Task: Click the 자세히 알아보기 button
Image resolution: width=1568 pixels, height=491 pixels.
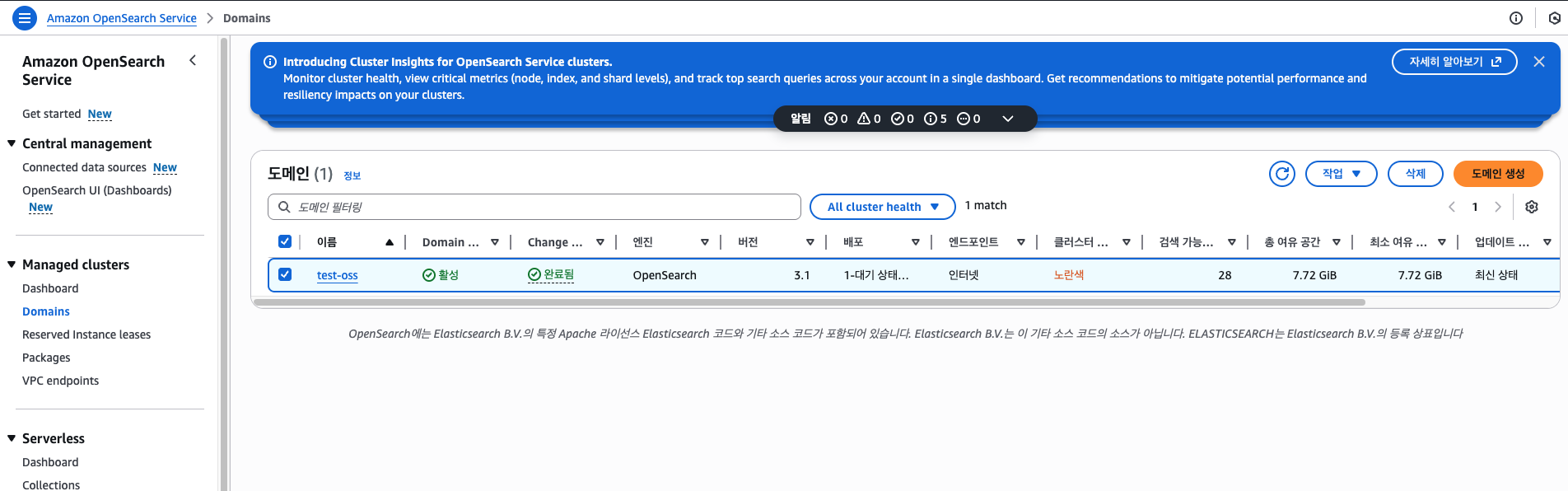Action: pos(1454,62)
